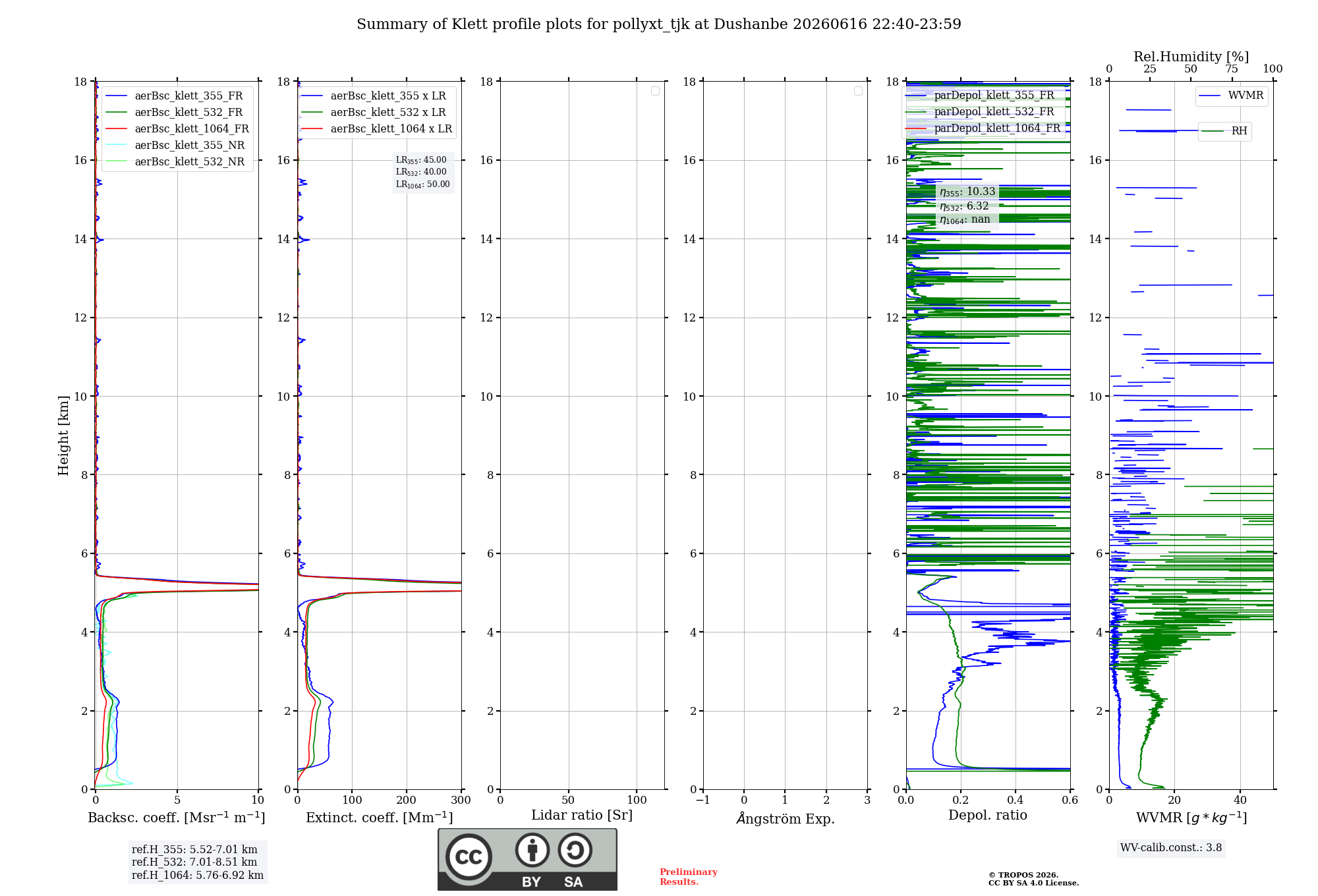Click the LR1064: 50.00 value
This screenshot has height=896, width=1318.
pyautogui.click(x=423, y=184)
